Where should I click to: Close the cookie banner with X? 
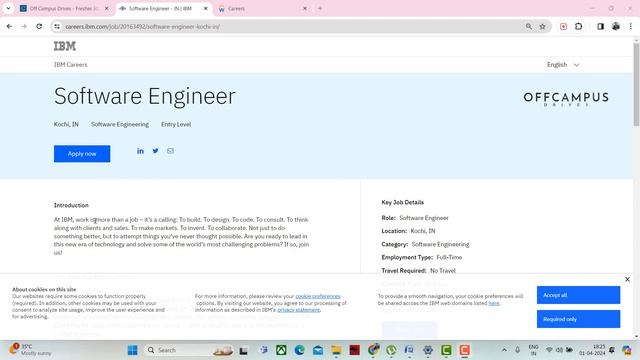click(x=627, y=280)
